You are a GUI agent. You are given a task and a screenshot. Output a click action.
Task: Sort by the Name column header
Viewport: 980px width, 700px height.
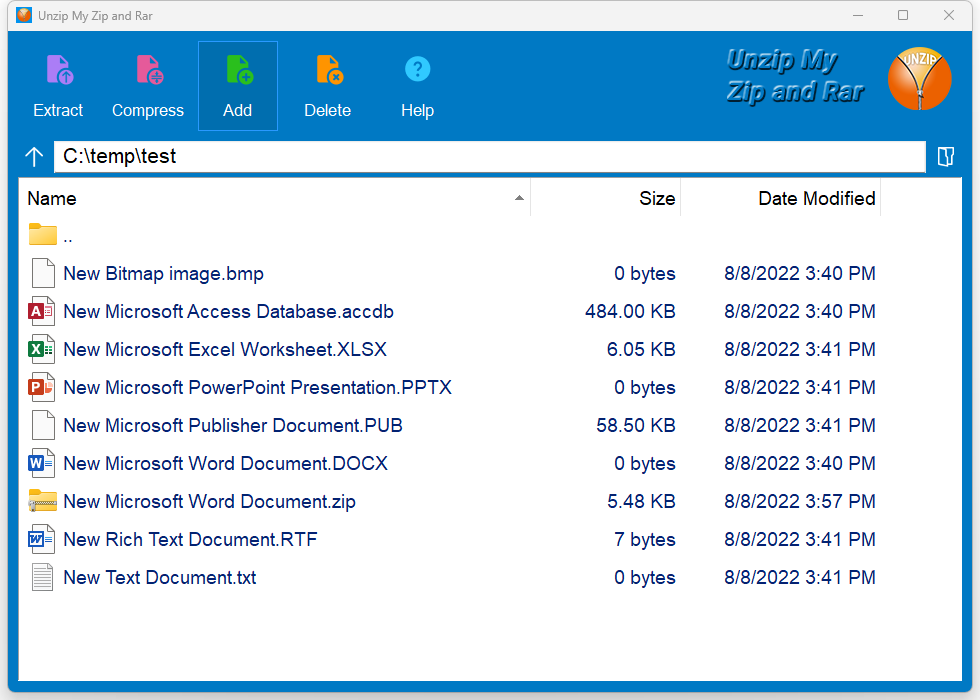(x=274, y=199)
